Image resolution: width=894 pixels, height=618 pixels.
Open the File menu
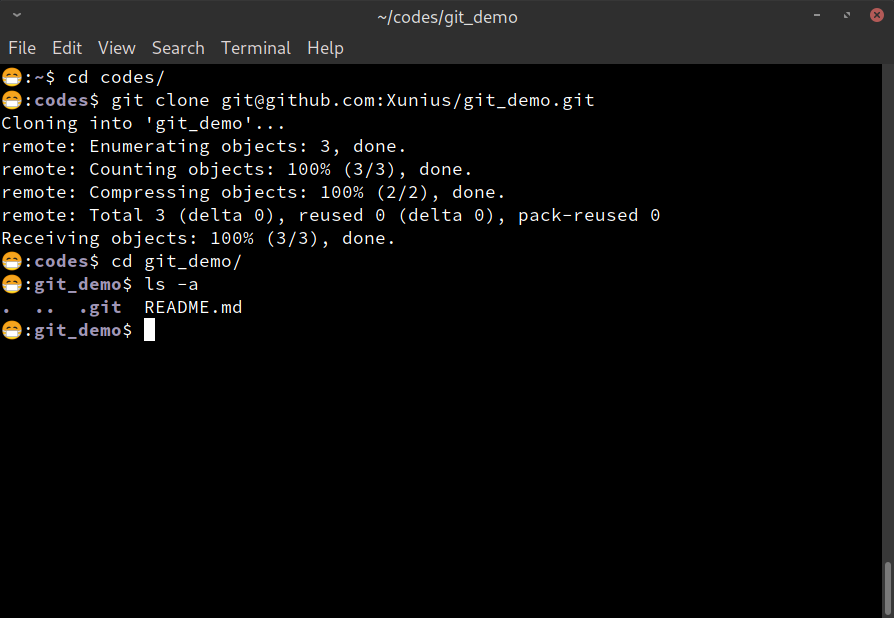pyautogui.click(x=22, y=48)
